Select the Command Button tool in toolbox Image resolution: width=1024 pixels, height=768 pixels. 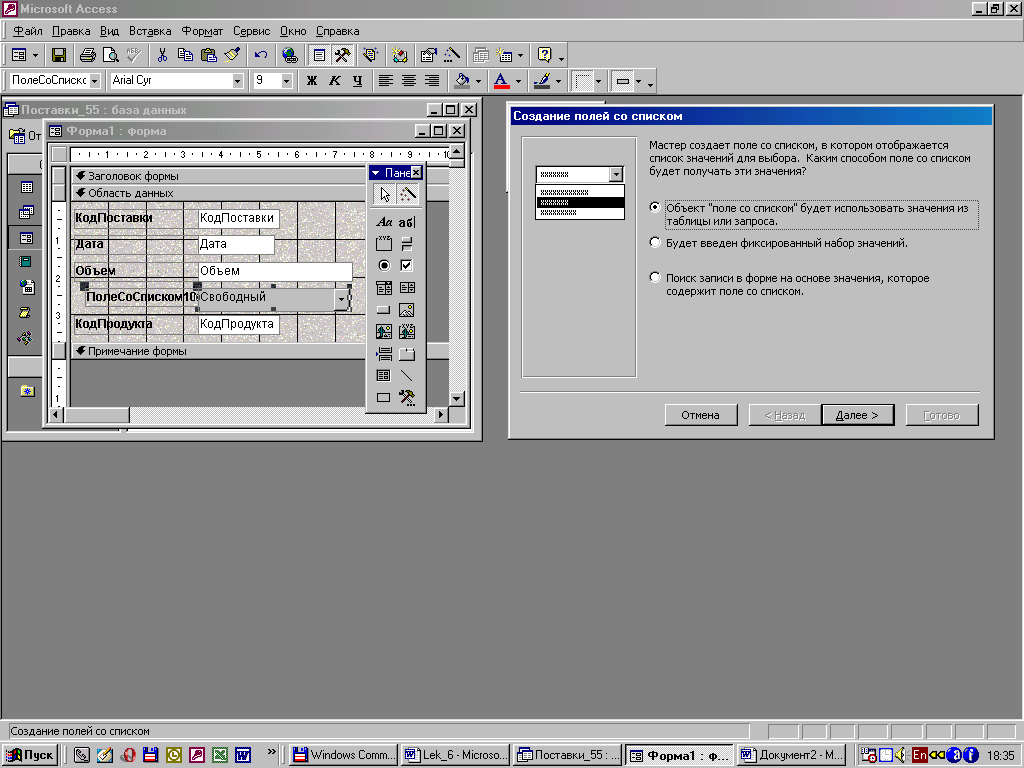coord(384,310)
